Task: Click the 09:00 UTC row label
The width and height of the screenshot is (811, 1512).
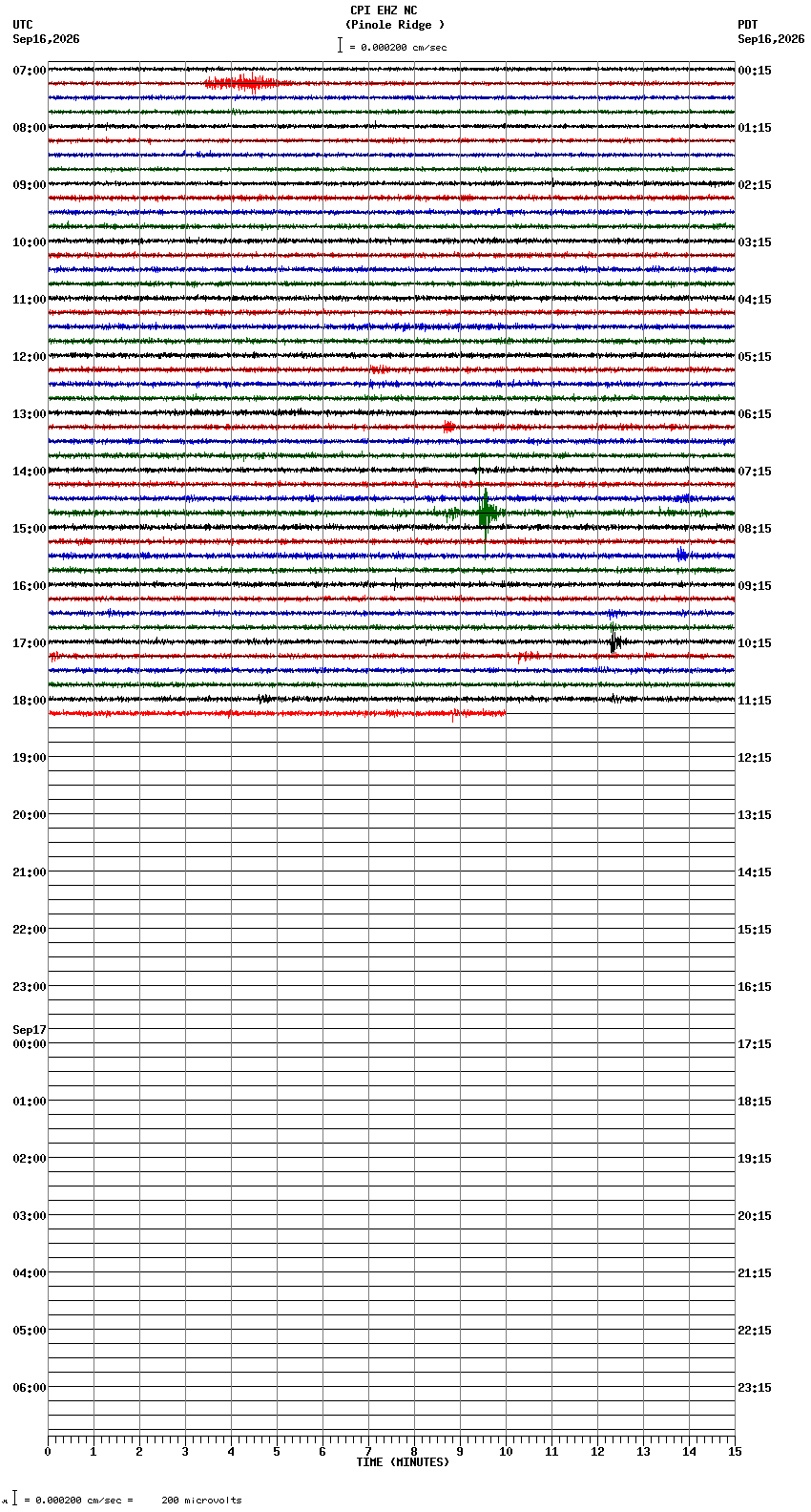Action: [30, 185]
